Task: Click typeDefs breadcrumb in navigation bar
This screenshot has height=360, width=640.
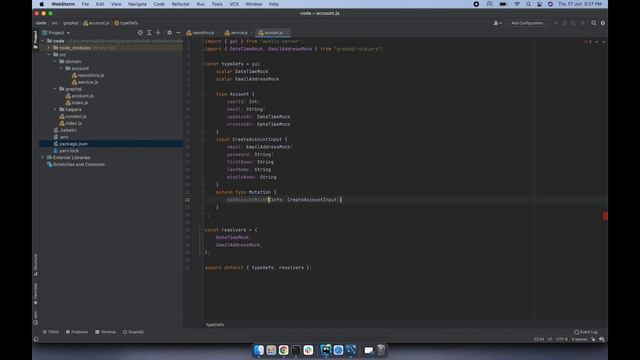Action: [126, 23]
